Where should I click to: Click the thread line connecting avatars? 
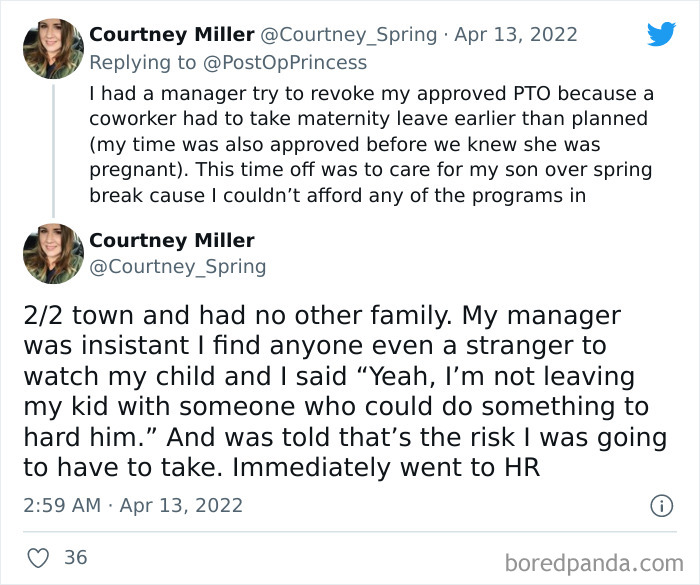(52, 150)
